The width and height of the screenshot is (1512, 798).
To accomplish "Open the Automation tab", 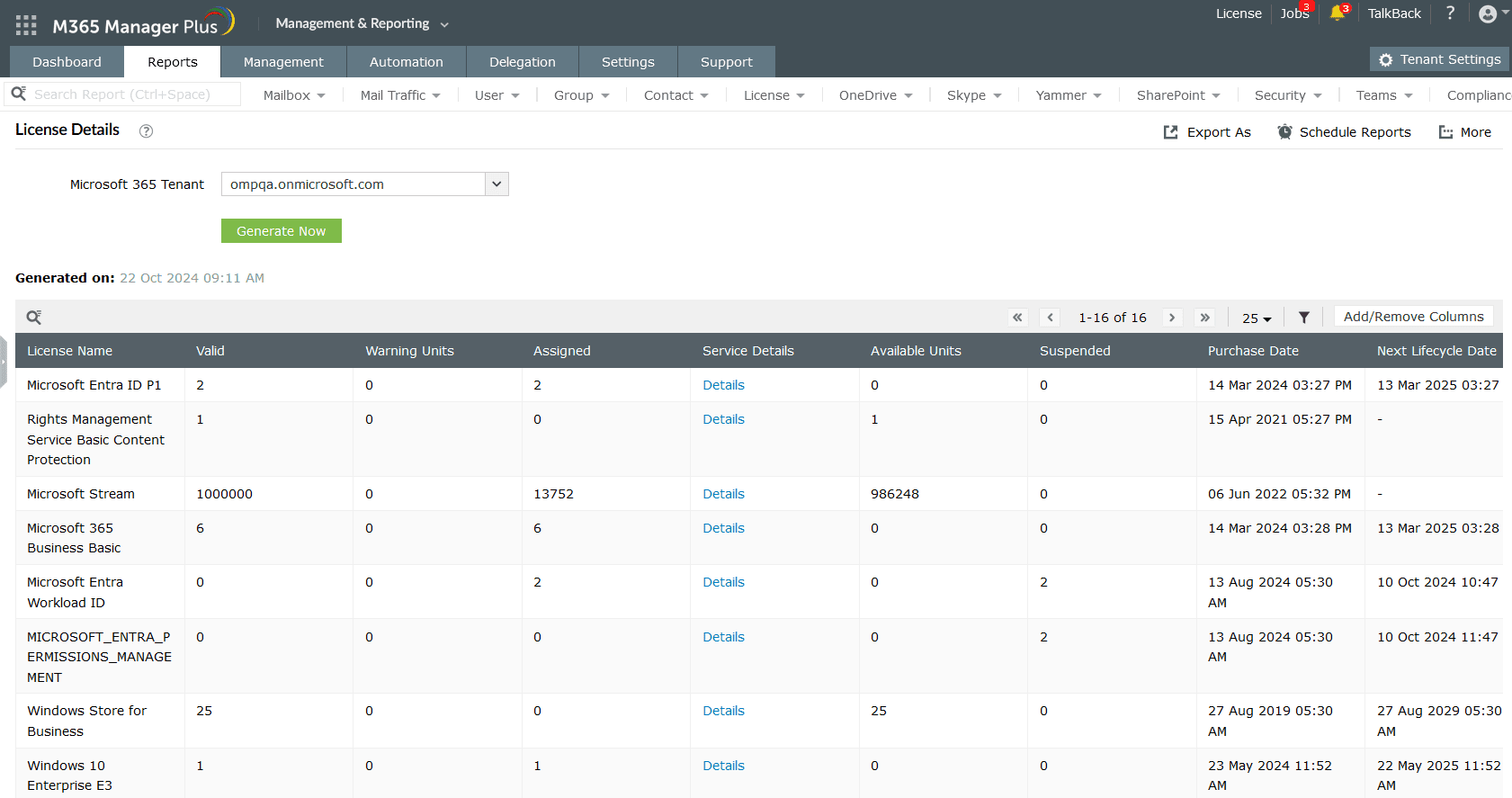I will (x=406, y=62).
